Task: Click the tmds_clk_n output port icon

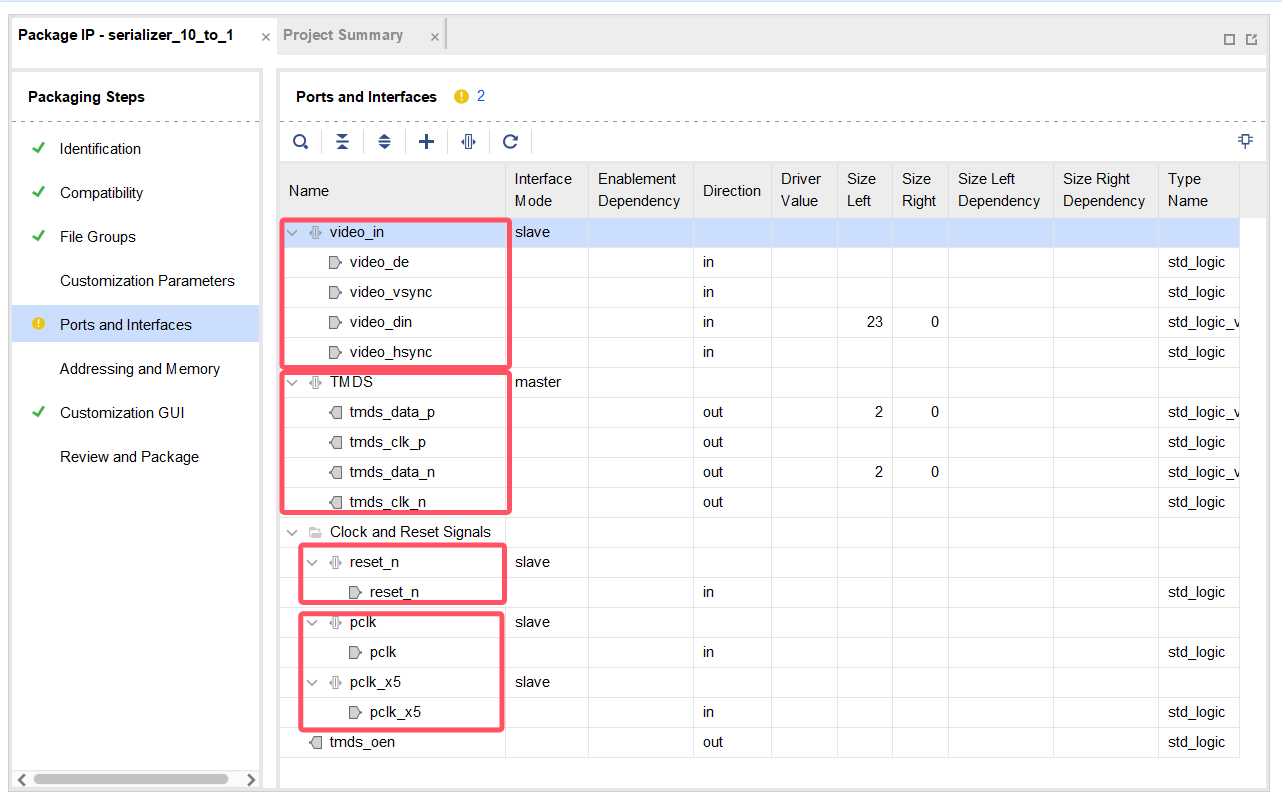Action: point(335,502)
